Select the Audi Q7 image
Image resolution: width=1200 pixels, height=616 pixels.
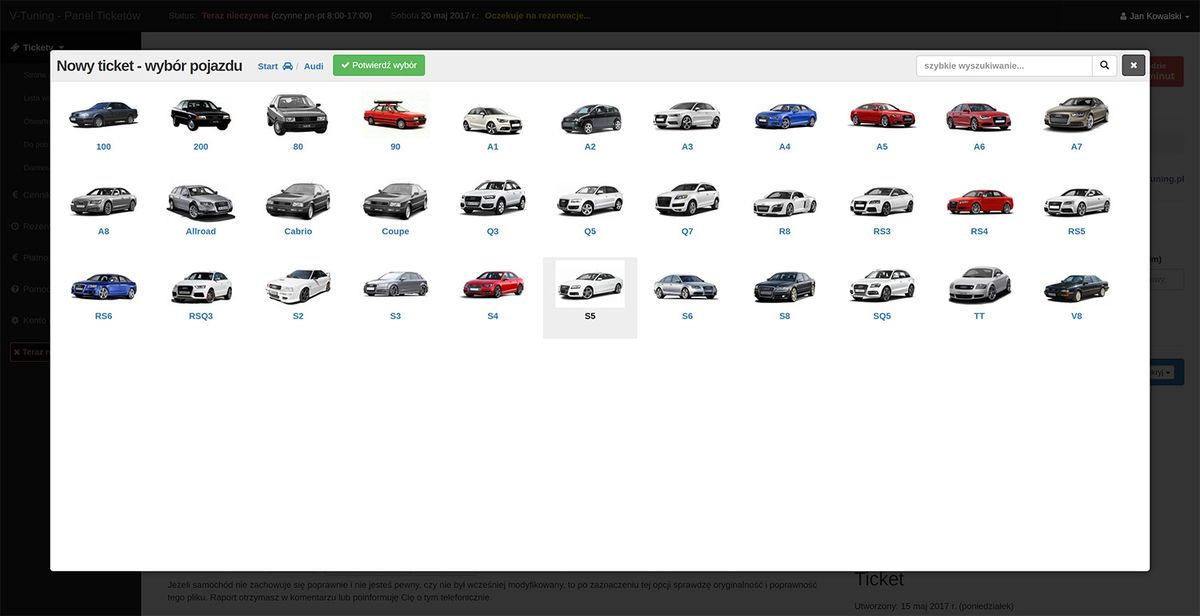tap(687, 200)
